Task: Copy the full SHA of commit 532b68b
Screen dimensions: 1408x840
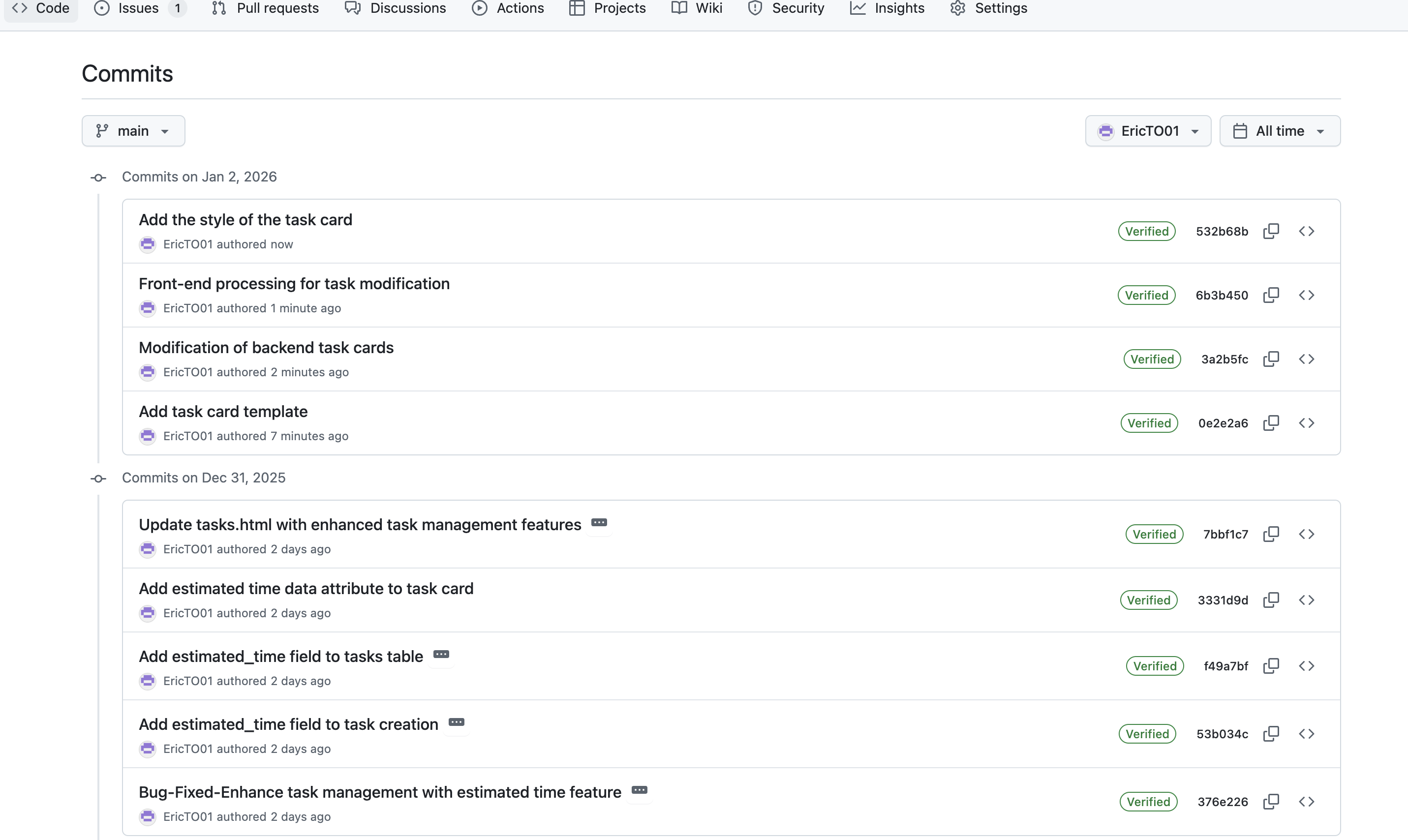Action: [x=1271, y=231]
